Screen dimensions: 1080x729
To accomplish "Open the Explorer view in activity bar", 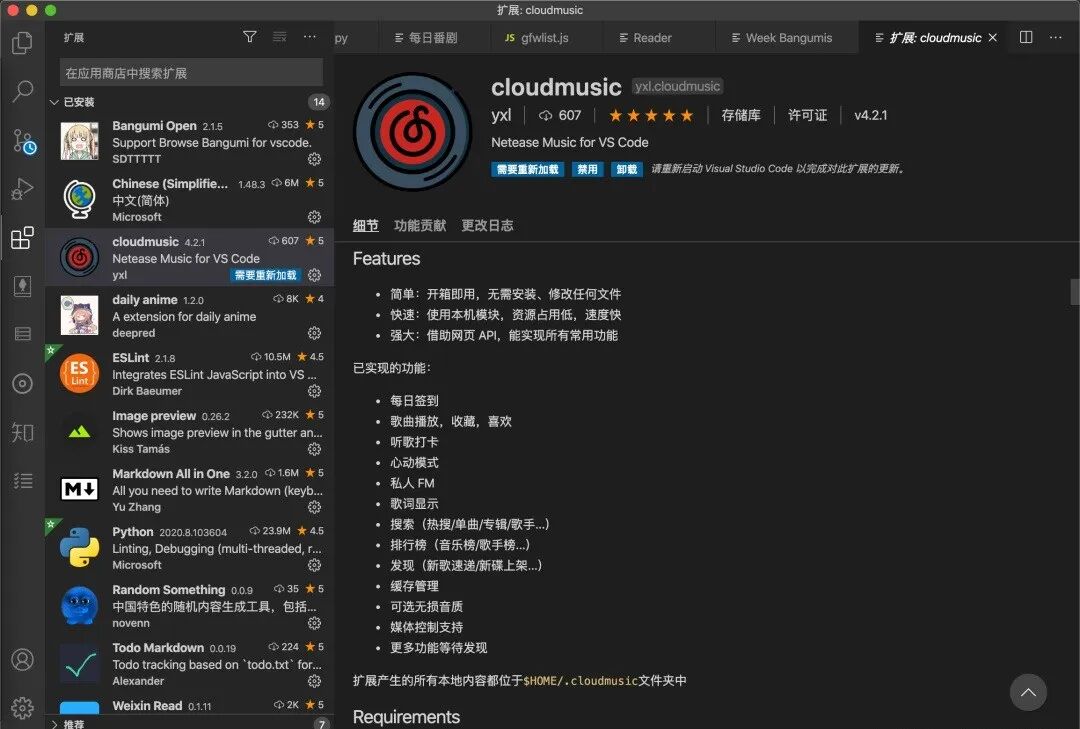I will point(22,43).
